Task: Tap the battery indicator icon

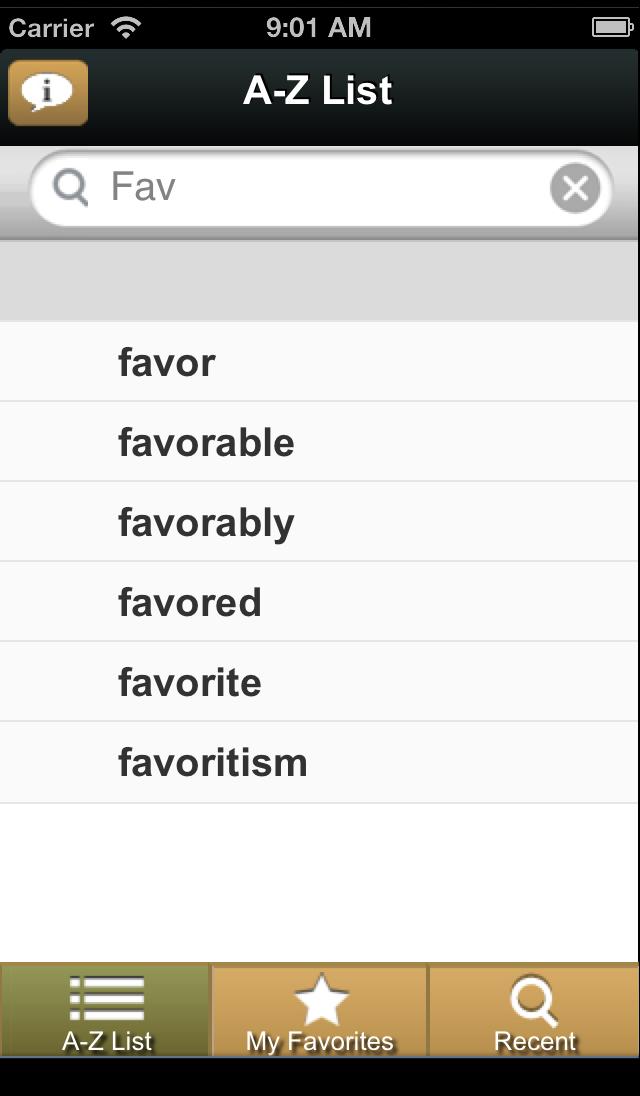Action: (x=611, y=27)
